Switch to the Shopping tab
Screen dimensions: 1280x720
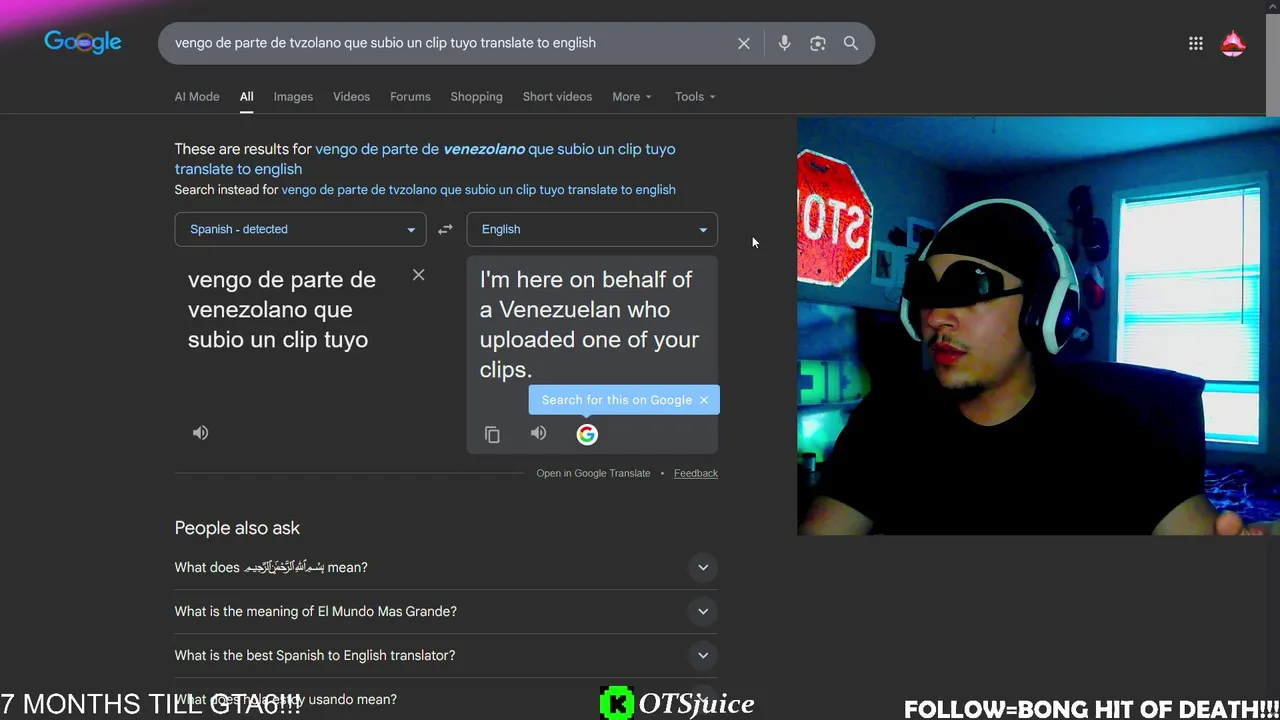(477, 97)
